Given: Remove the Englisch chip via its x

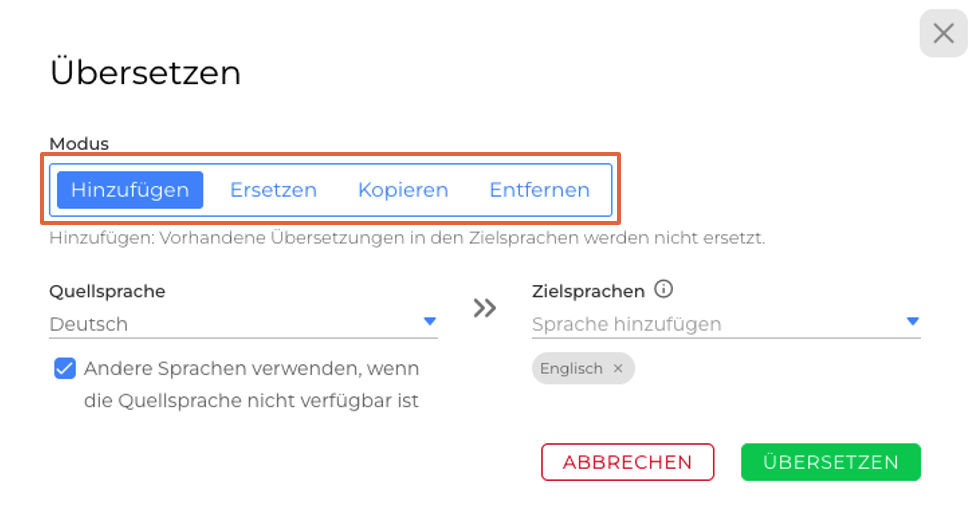Looking at the screenshot, I should [x=618, y=368].
